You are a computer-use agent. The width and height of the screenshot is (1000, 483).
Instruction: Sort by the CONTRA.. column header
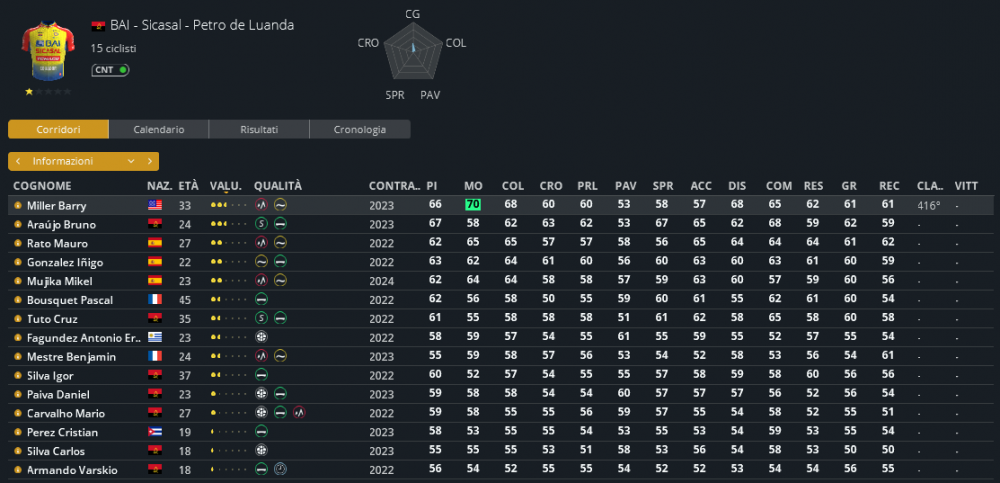click(x=394, y=186)
